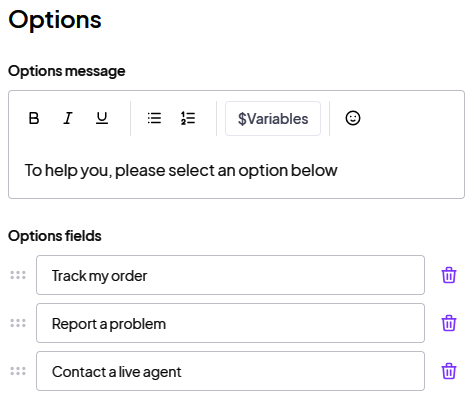
Task: Insert a numbered list
Action: (188, 118)
